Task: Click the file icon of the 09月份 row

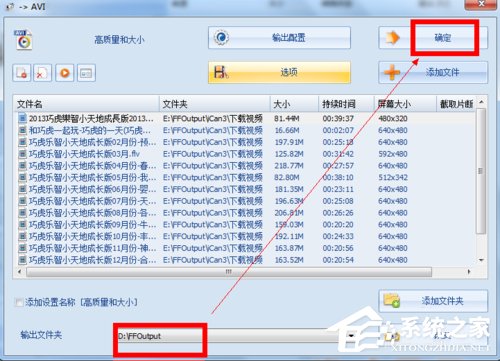Action: (x=22, y=224)
